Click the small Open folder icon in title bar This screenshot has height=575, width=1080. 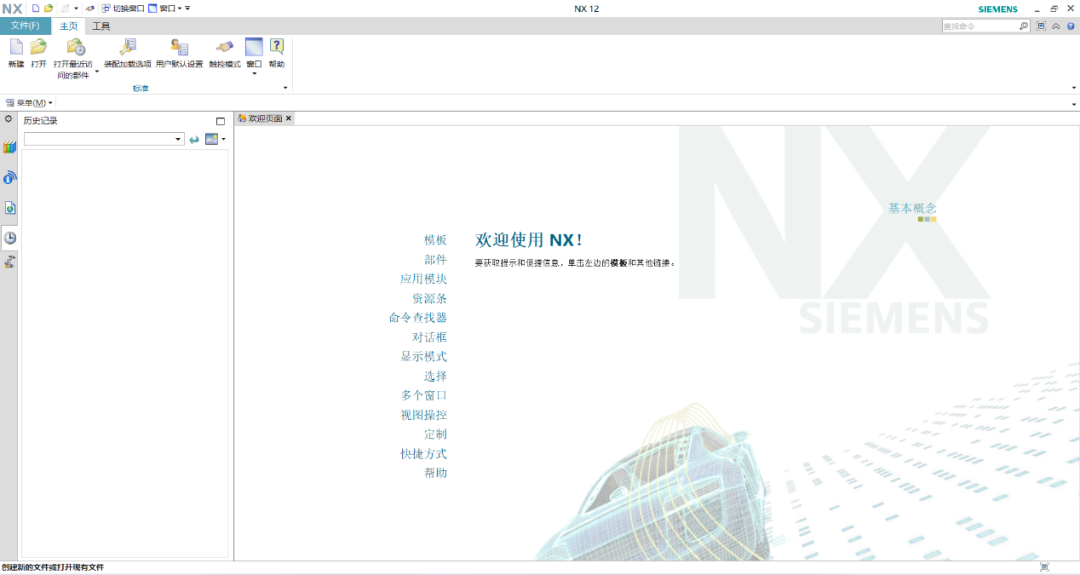click(48, 8)
